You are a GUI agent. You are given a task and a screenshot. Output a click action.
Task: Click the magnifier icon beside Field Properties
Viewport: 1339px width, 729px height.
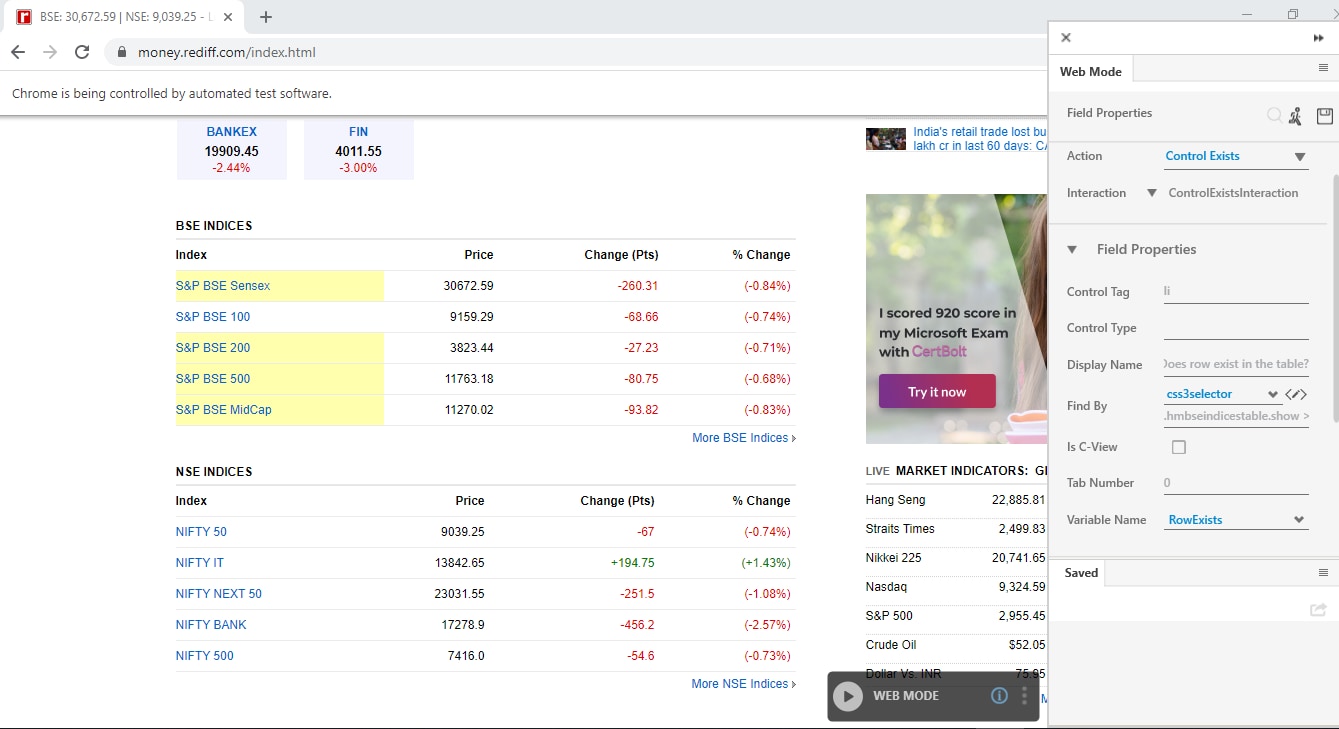1274,115
